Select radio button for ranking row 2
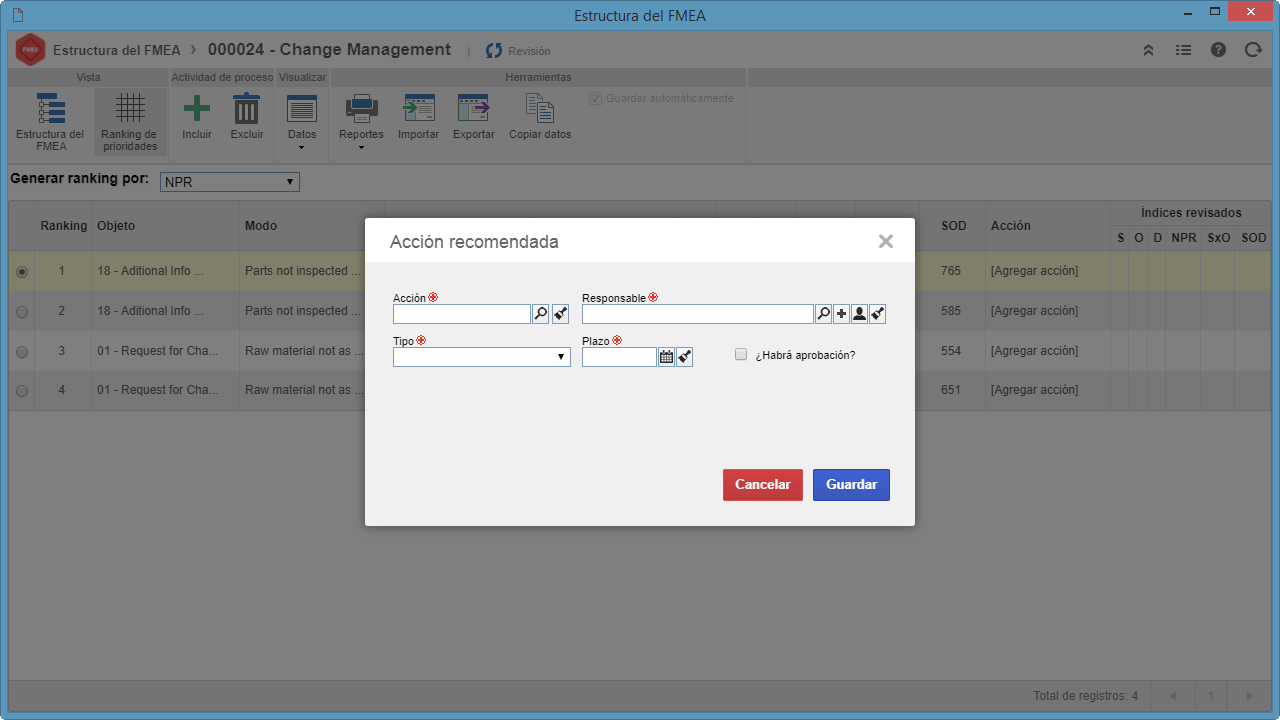The height and width of the screenshot is (720, 1280). point(22,312)
